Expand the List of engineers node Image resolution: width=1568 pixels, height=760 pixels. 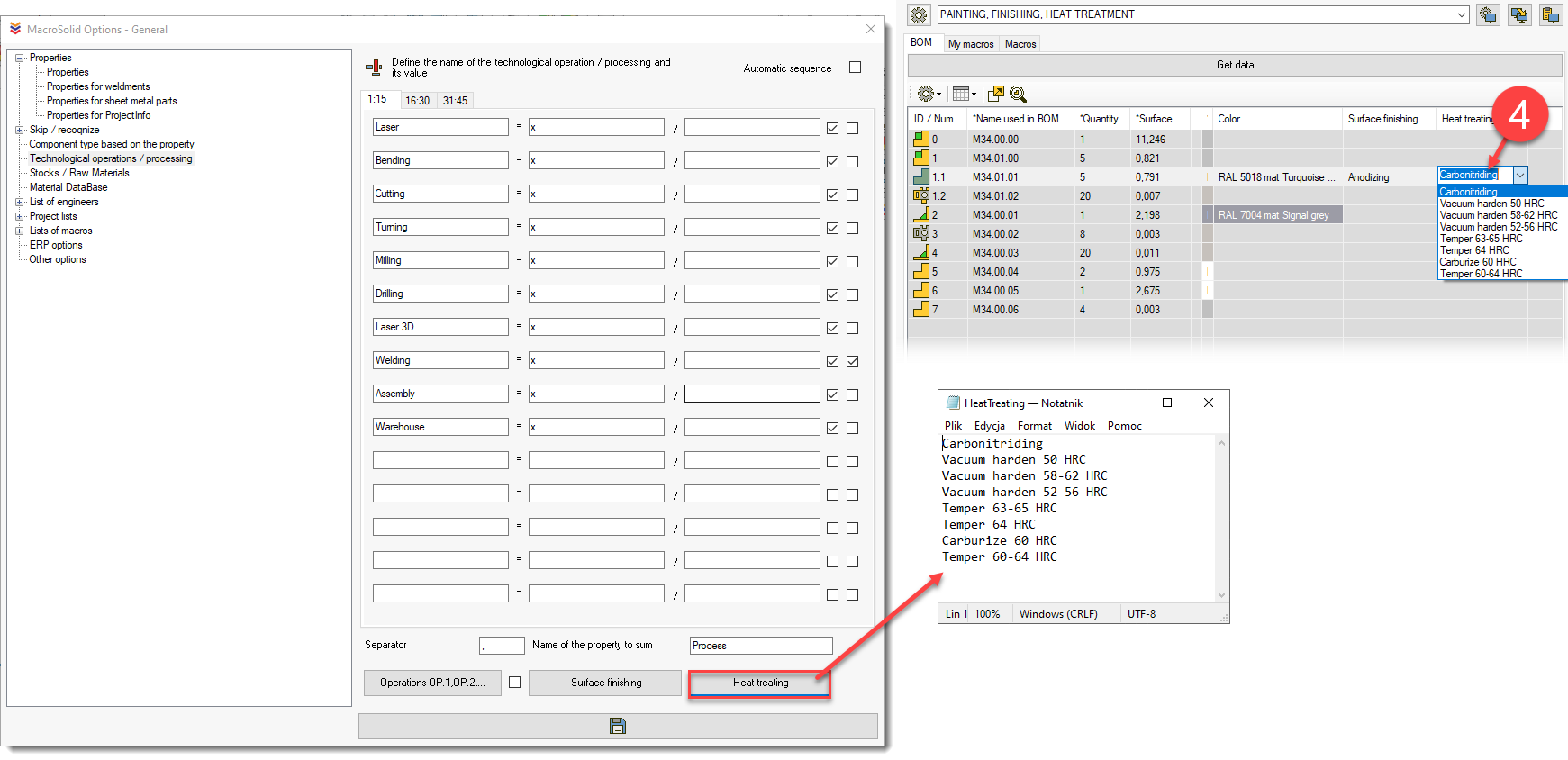[x=20, y=202]
